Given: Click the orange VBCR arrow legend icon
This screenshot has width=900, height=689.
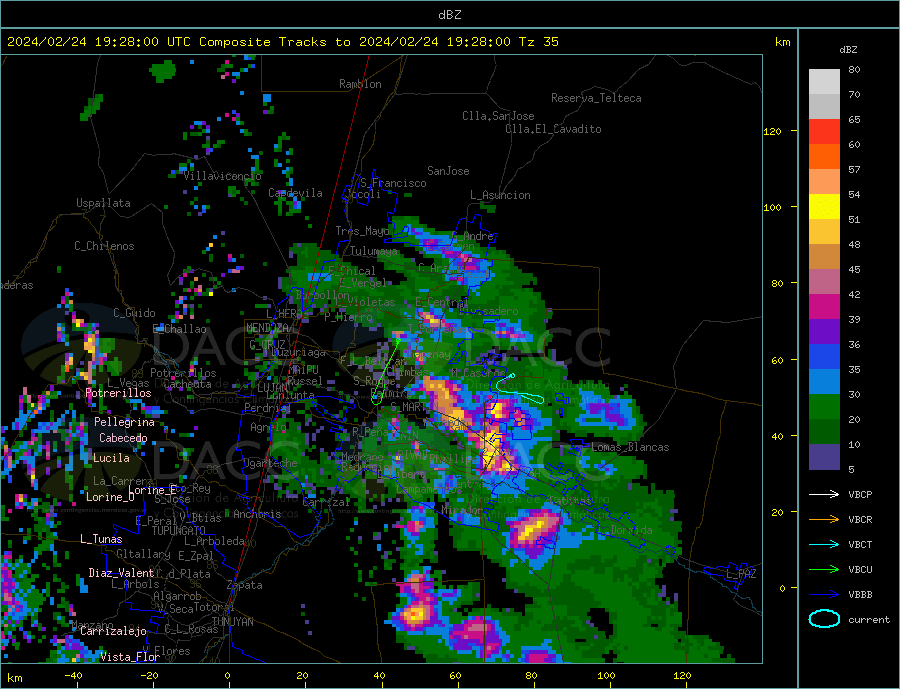Looking at the screenshot, I should [x=824, y=520].
